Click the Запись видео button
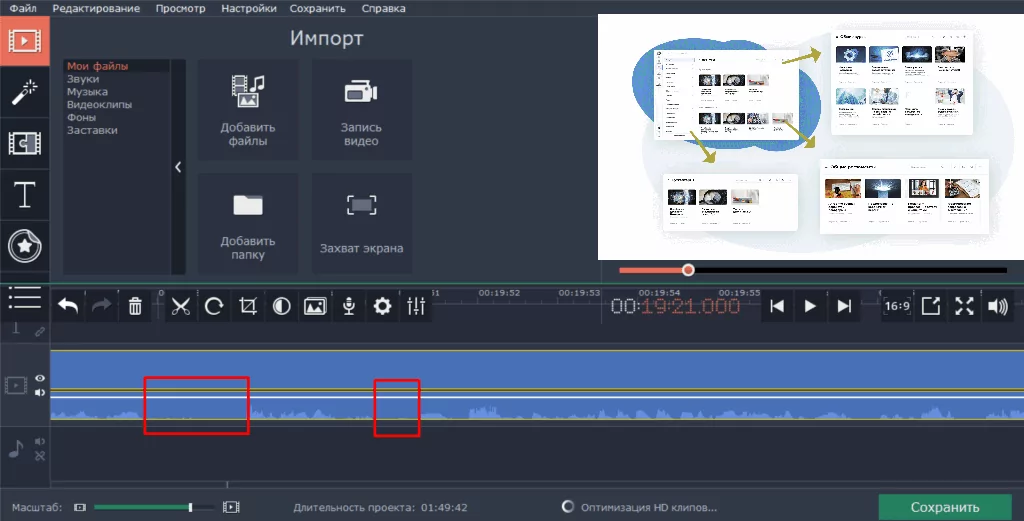Image resolution: width=1024 pixels, height=521 pixels. 361,110
